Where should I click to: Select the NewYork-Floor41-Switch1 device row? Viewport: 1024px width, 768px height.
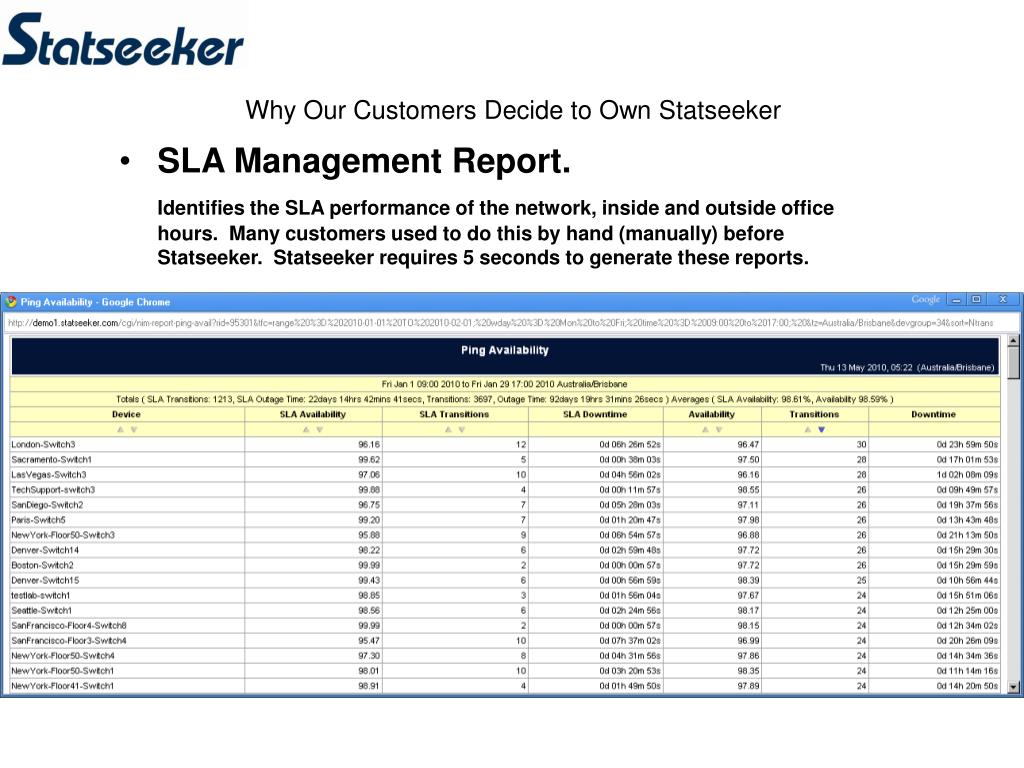pos(505,686)
